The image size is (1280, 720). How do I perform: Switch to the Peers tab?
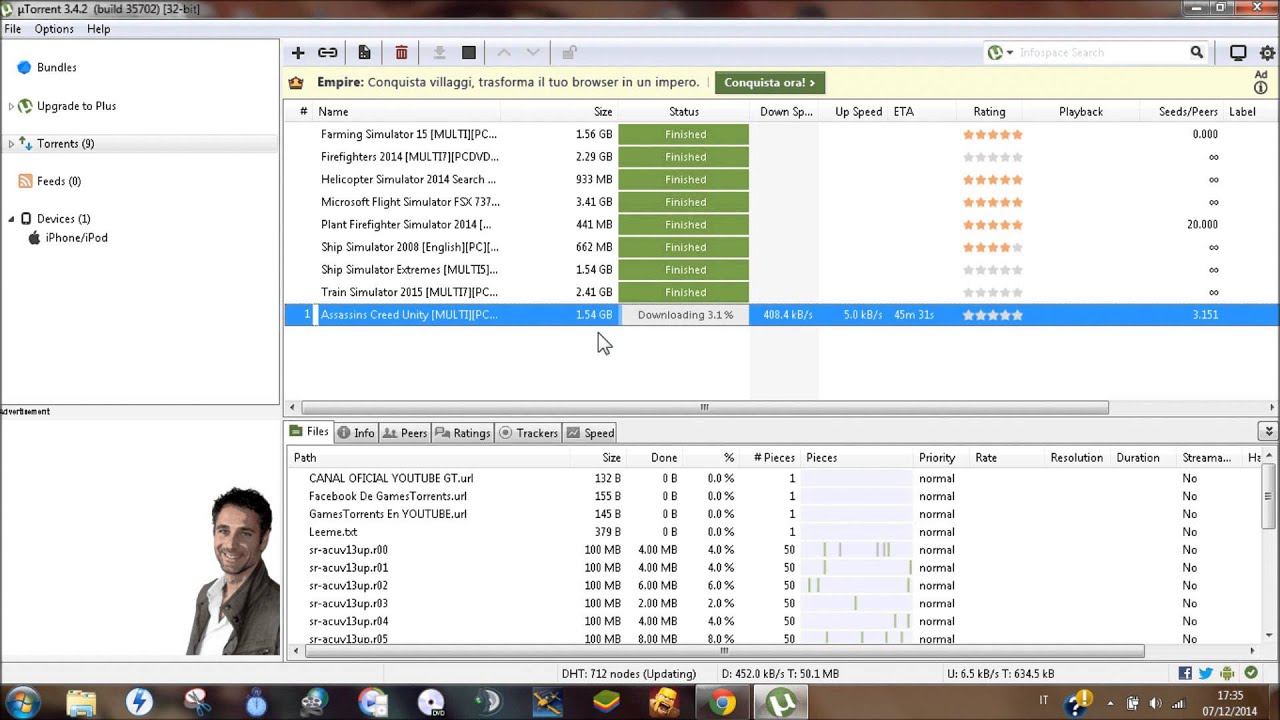(x=406, y=433)
